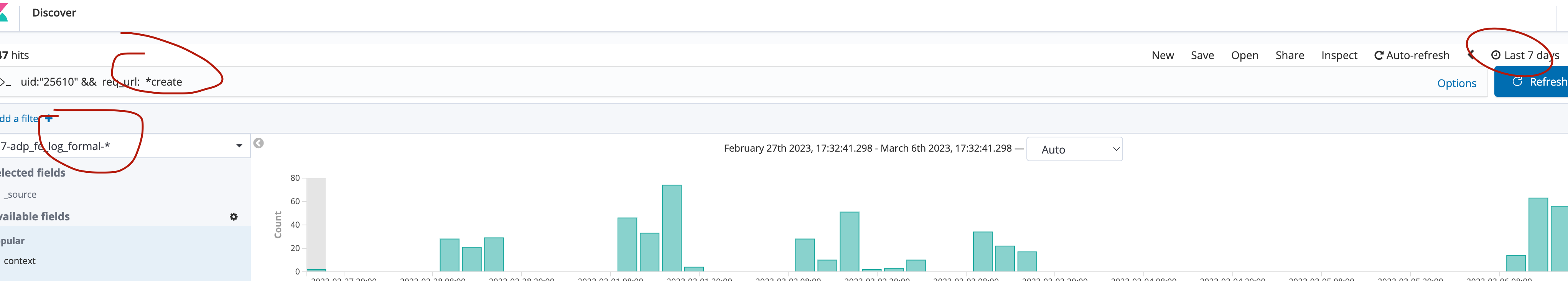Select the context field in Available fields
This screenshot has width=1568, height=281.
coord(20,261)
